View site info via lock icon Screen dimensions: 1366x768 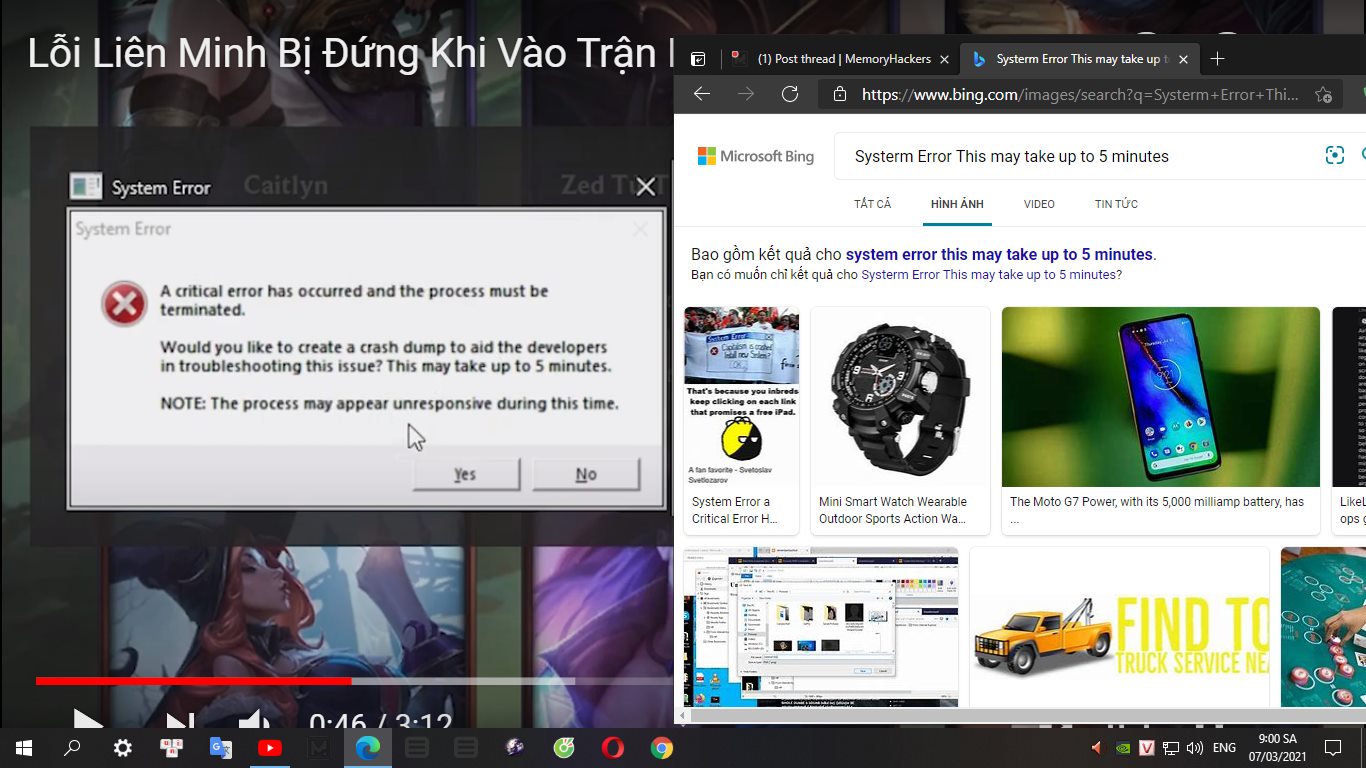coord(840,94)
